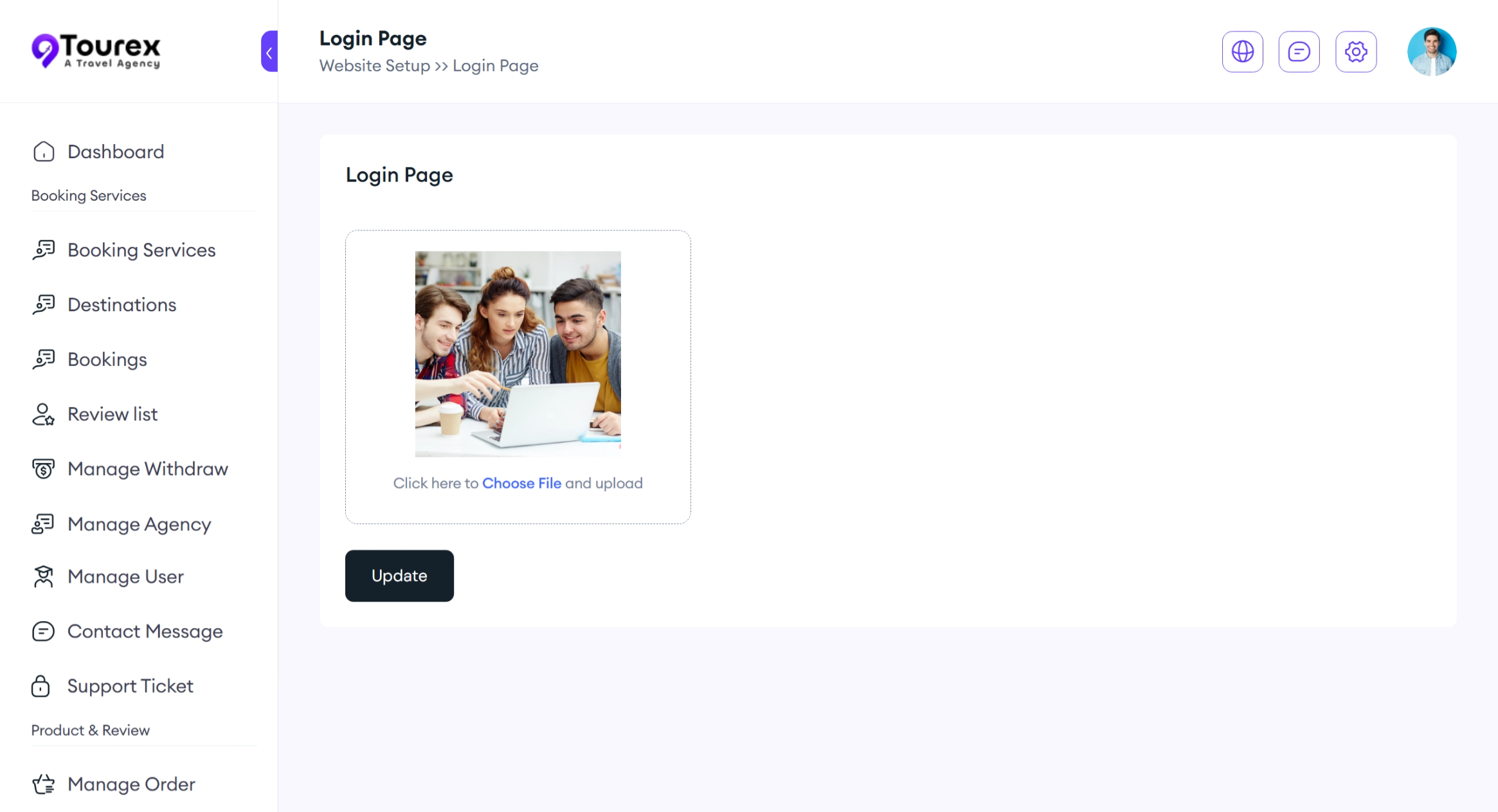
Task: Collapse the sidebar with purple arrow
Action: point(269,51)
